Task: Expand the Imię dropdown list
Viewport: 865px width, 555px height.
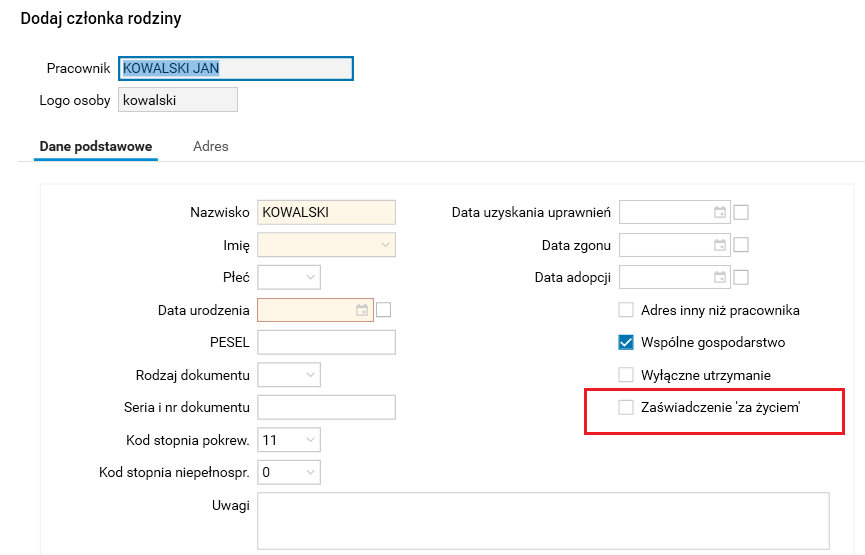Action: [x=385, y=245]
